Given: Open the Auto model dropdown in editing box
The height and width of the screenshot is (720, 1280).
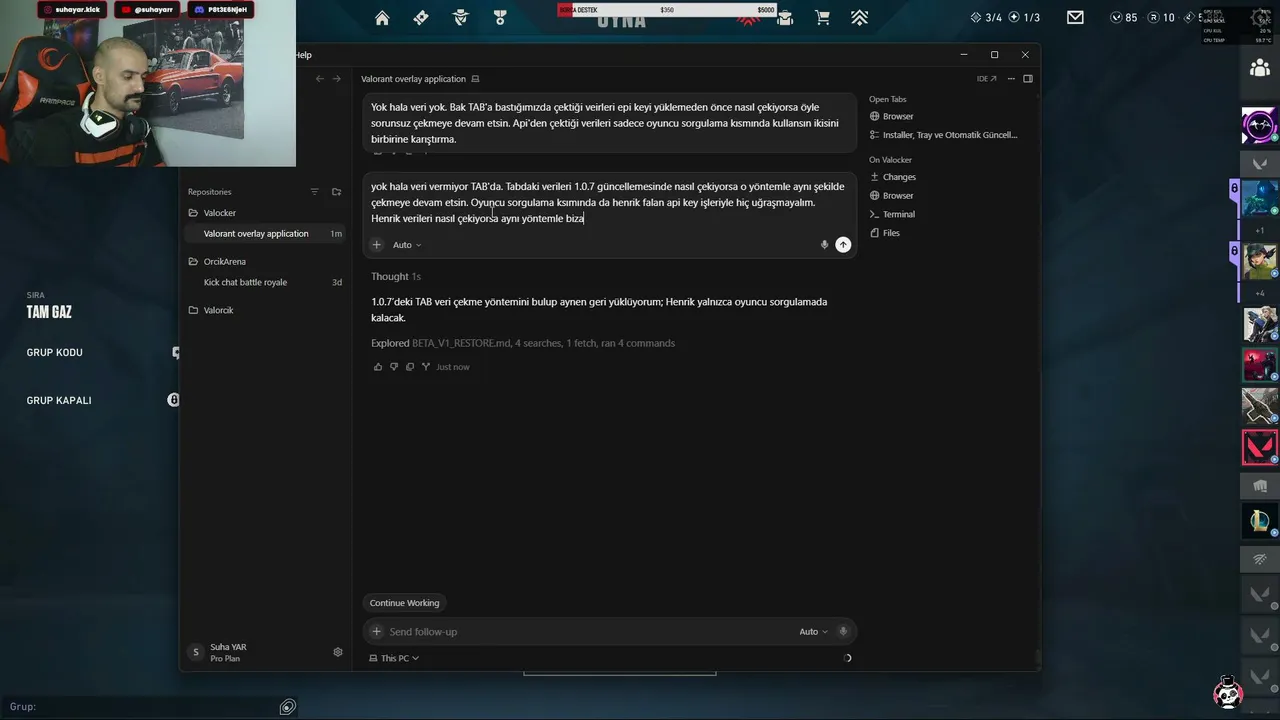Looking at the screenshot, I should (x=407, y=245).
